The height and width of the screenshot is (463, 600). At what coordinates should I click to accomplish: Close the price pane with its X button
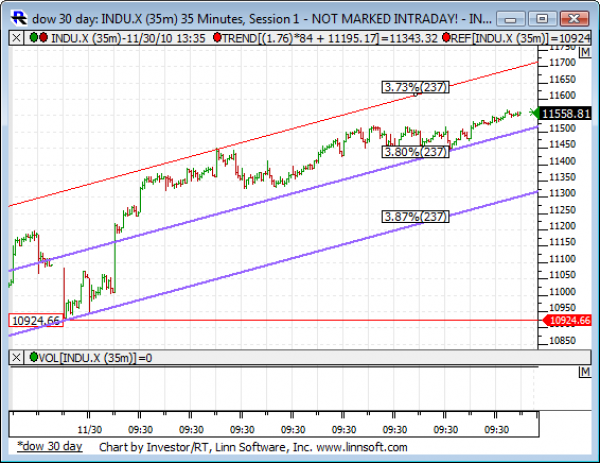click(16, 38)
